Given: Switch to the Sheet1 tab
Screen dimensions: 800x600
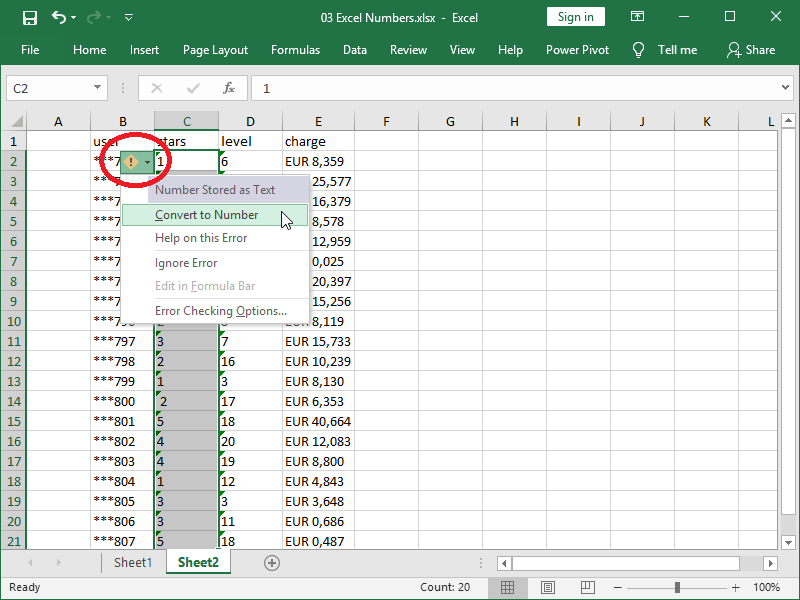Looking at the screenshot, I should [133, 562].
